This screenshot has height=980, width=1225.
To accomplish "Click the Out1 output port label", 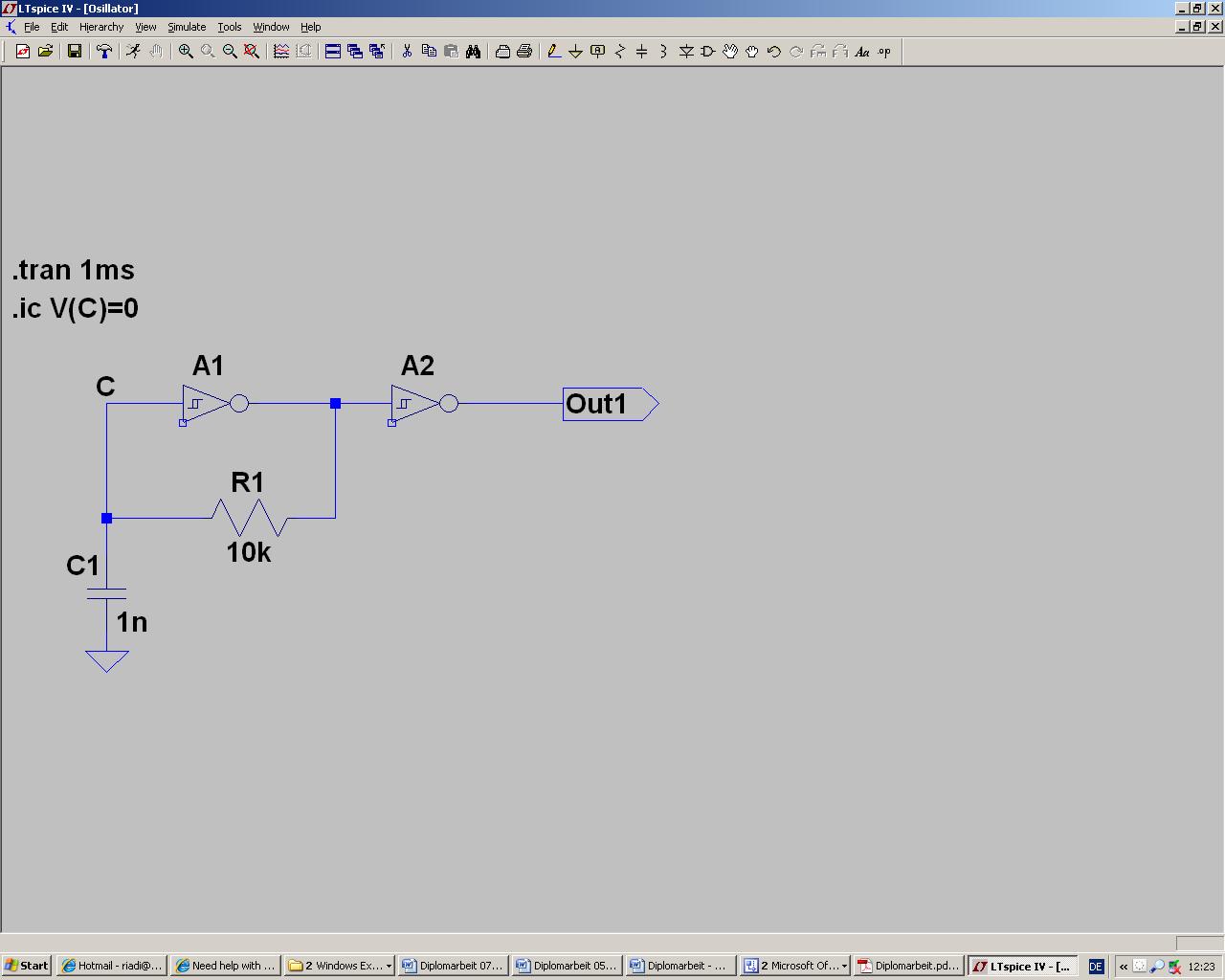I will coord(611,404).
